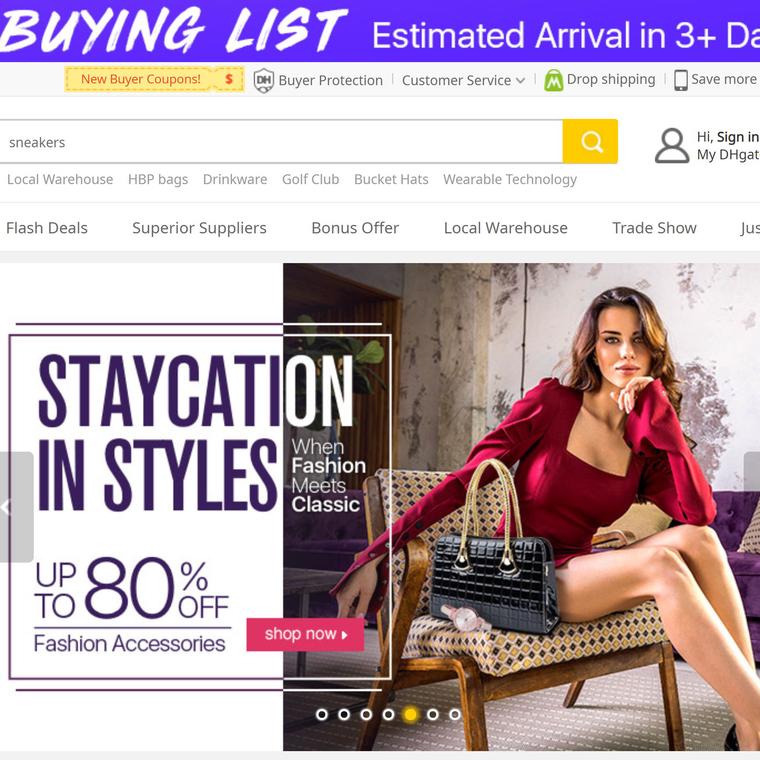Click the sneakers search input field
This screenshot has width=760, height=760.
(x=281, y=142)
